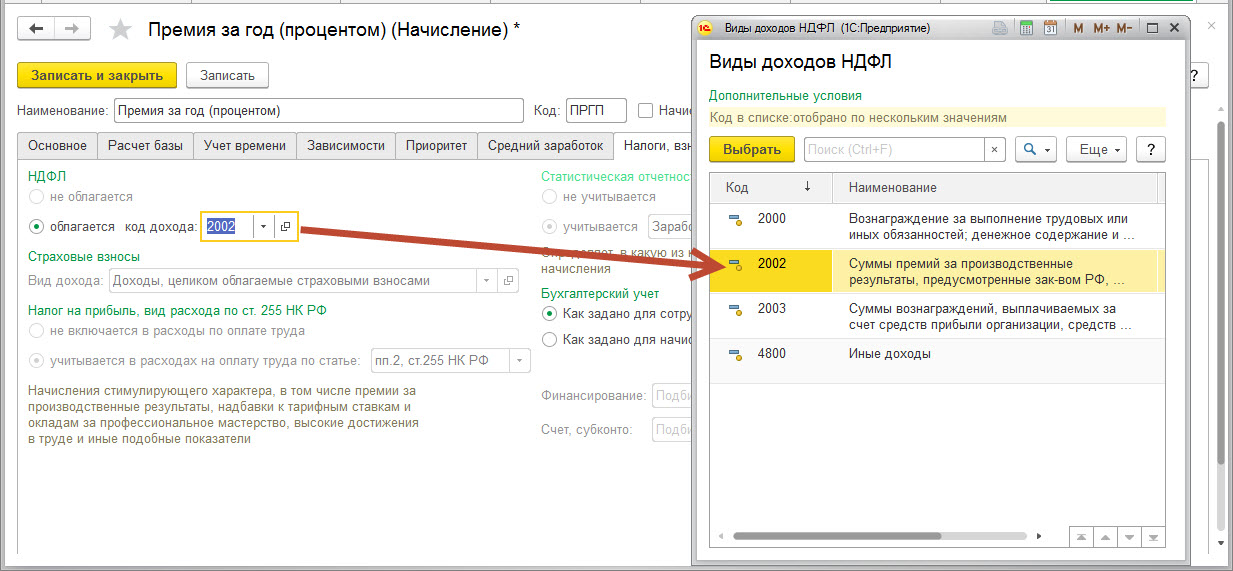Click the код дохода field value 2002
This screenshot has width=1233, height=571.
coord(227,227)
